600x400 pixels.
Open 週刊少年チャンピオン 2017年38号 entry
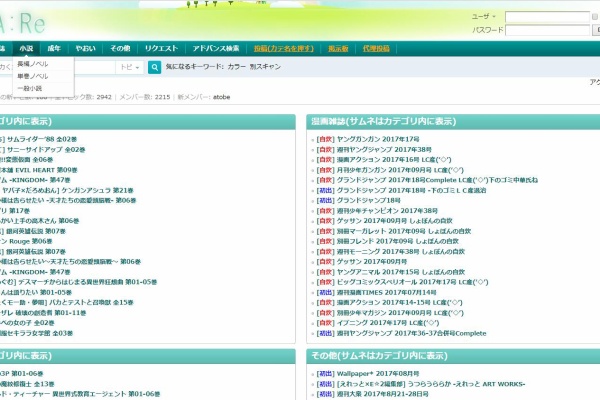tap(387, 211)
